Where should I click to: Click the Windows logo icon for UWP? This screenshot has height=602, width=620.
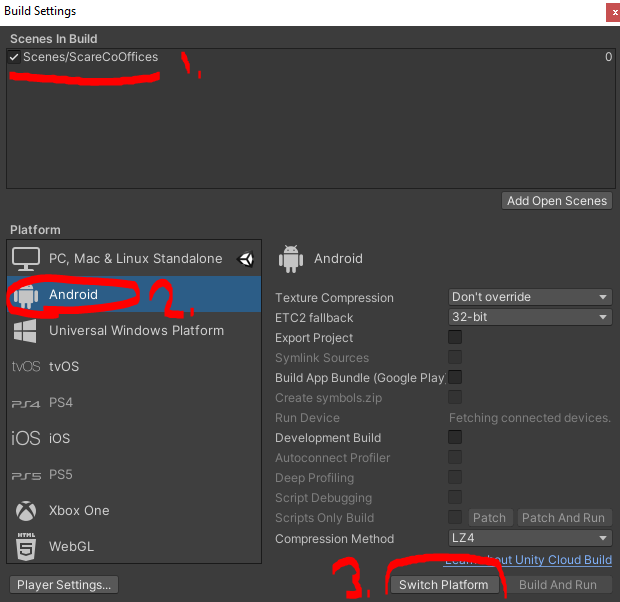pyautogui.click(x=25, y=331)
